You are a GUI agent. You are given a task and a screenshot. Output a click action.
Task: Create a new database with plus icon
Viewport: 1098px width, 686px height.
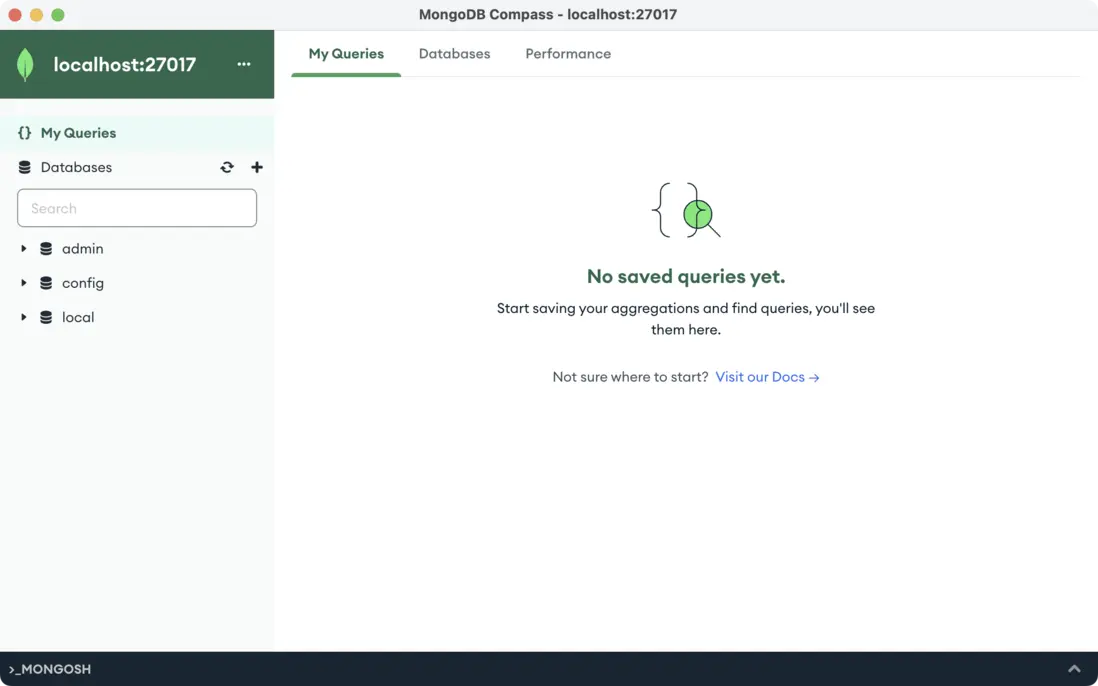(x=257, y=167)
